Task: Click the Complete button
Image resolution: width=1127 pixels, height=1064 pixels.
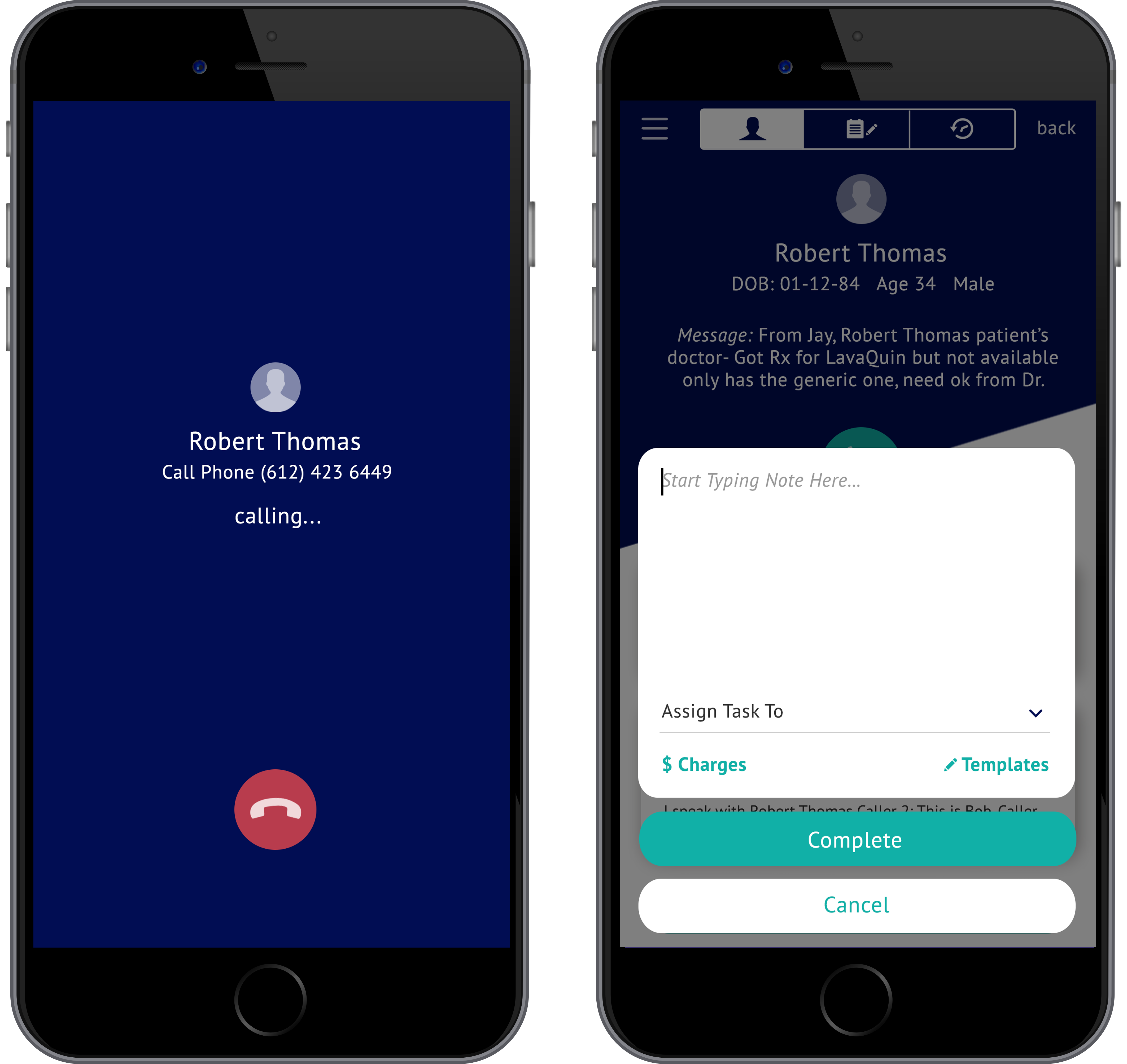Action: click(855, 839)
